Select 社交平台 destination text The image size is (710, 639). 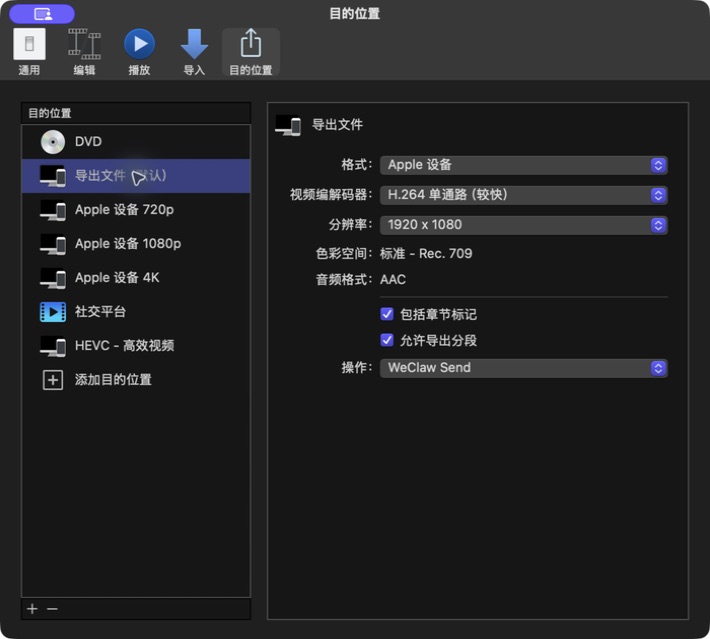click(100, 312)
